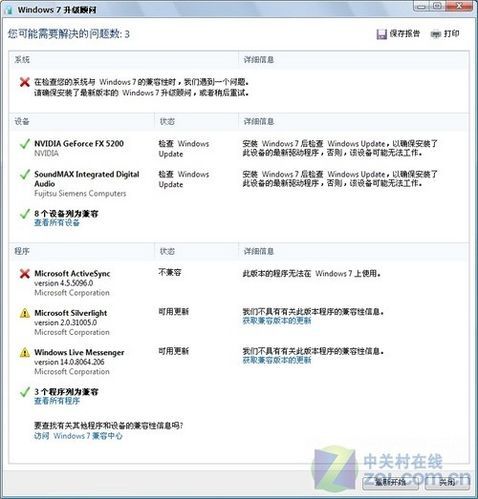Select the Fujitsu Siemens Computers vendor text
Screen dimensions: 478x499
pos(80,194)
